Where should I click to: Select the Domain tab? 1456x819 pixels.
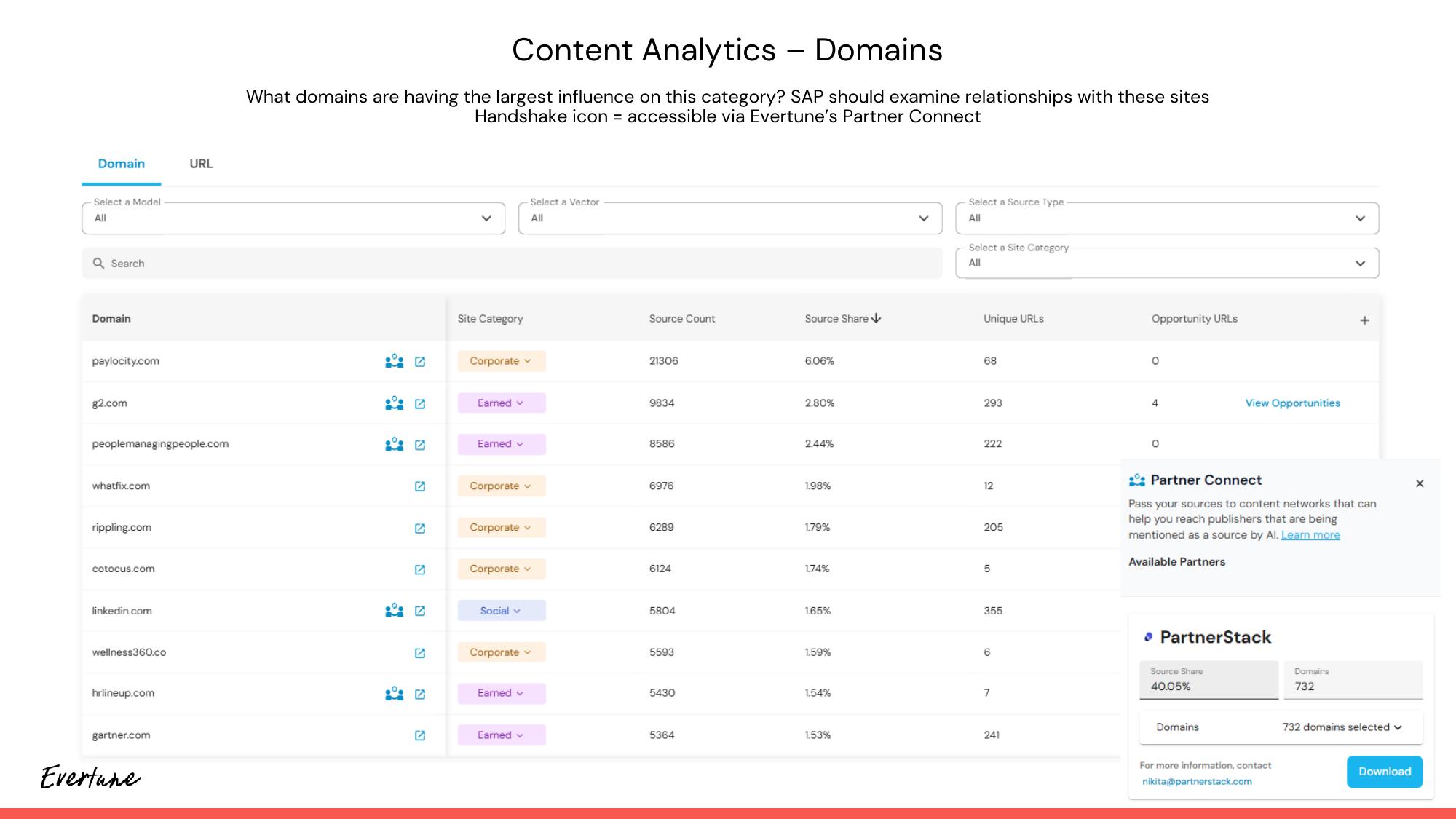click(121, 164)
